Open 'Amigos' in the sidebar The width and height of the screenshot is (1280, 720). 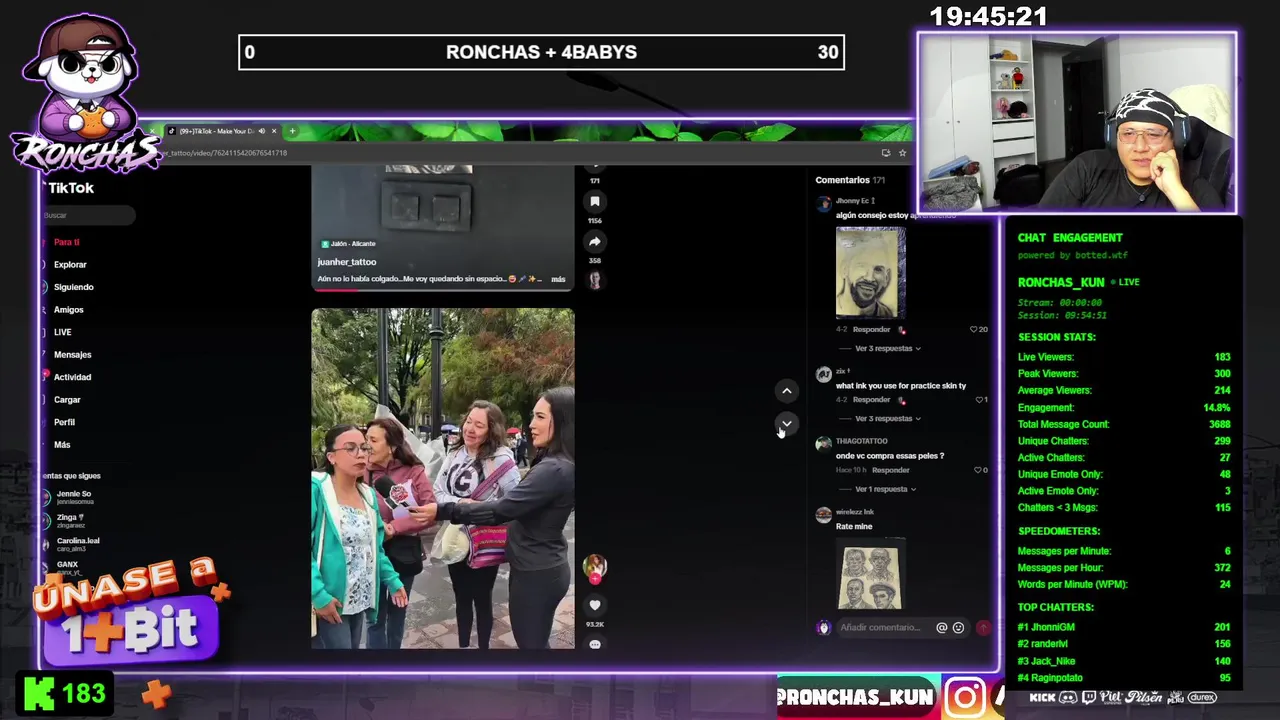point(68,310)
